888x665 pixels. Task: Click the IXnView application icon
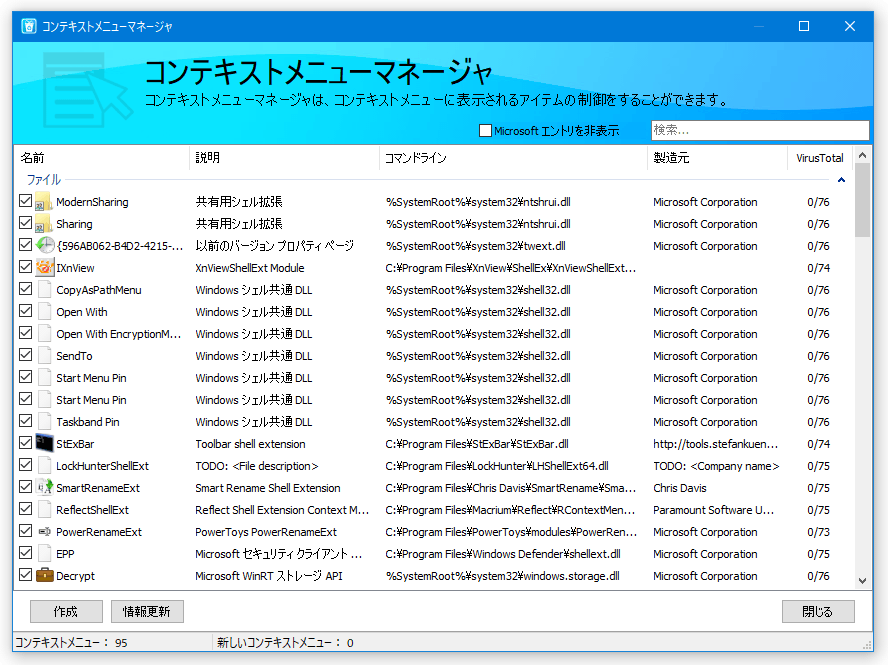point(44,268)
